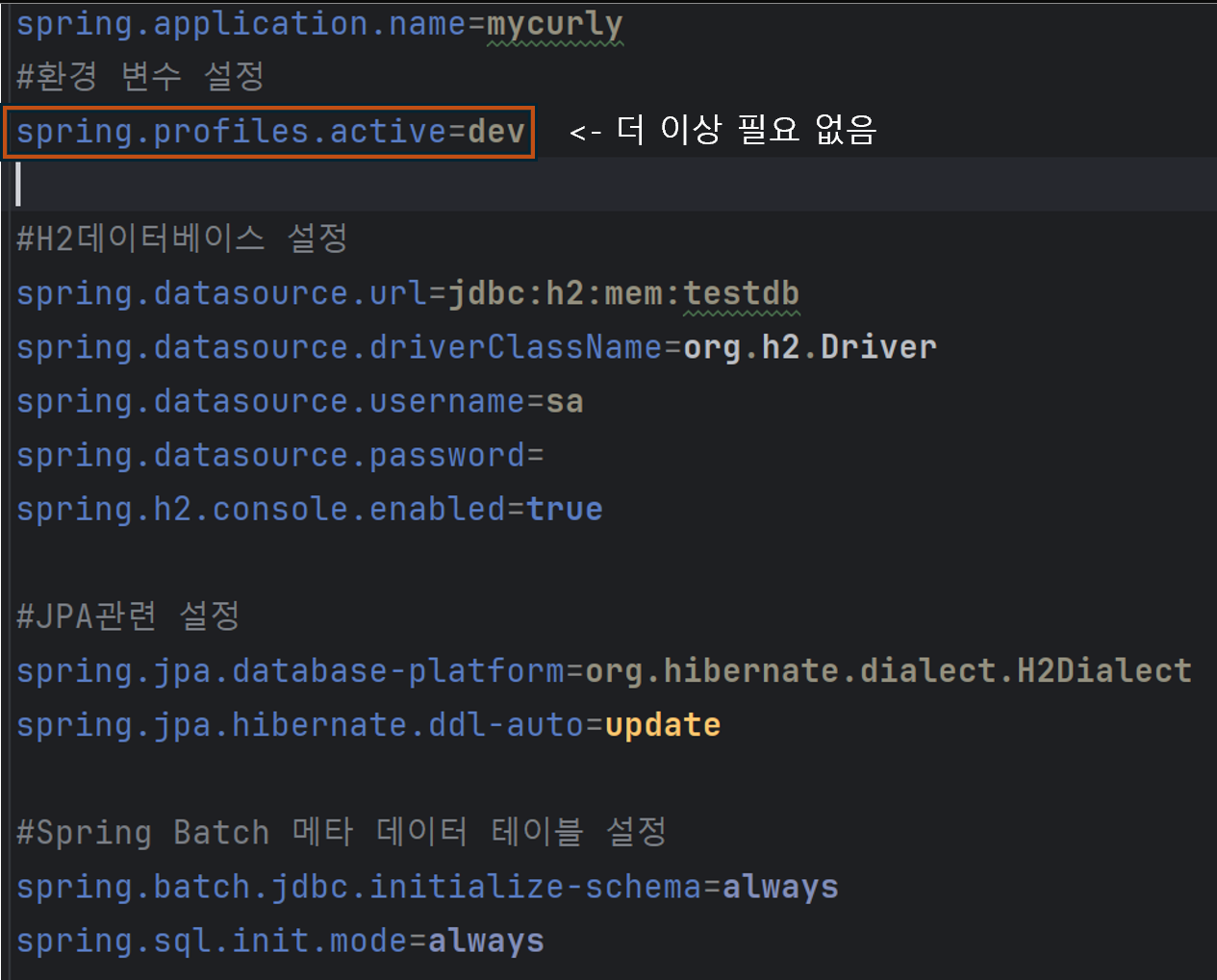Click the spring.datasource.driverClassName key
The image size is (1217, 980).
340,347
